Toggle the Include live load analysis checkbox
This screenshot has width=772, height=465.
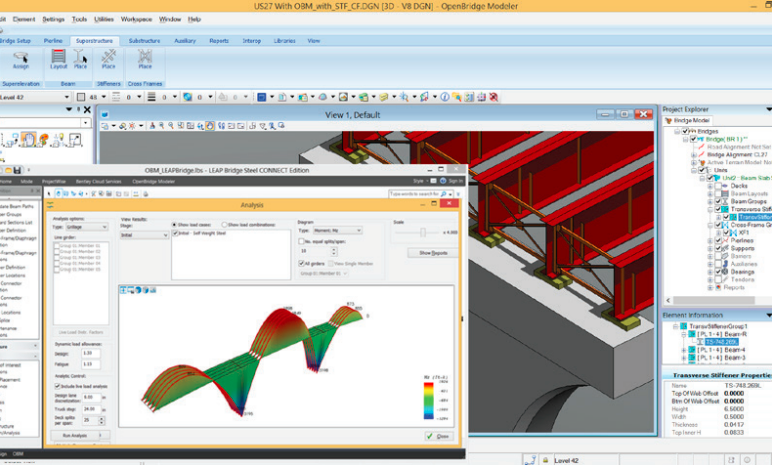click(x=57, y=385)
